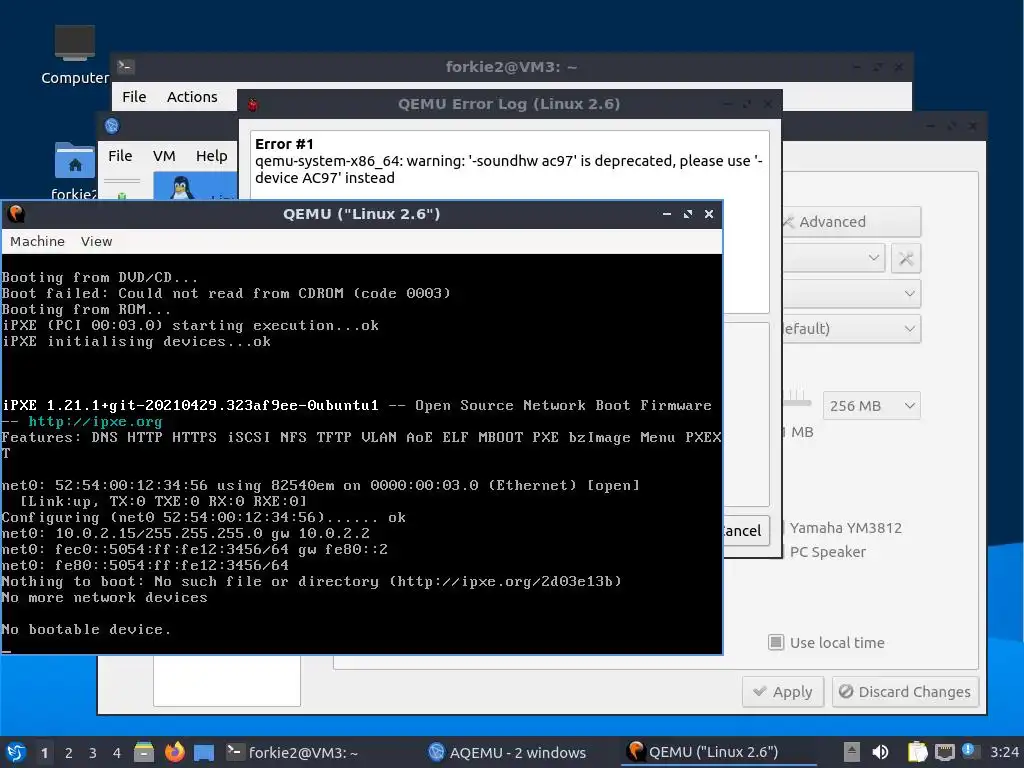Switch to workspace 4
The width and height of the screenshot is (1024, 768).
coord(117,753)
